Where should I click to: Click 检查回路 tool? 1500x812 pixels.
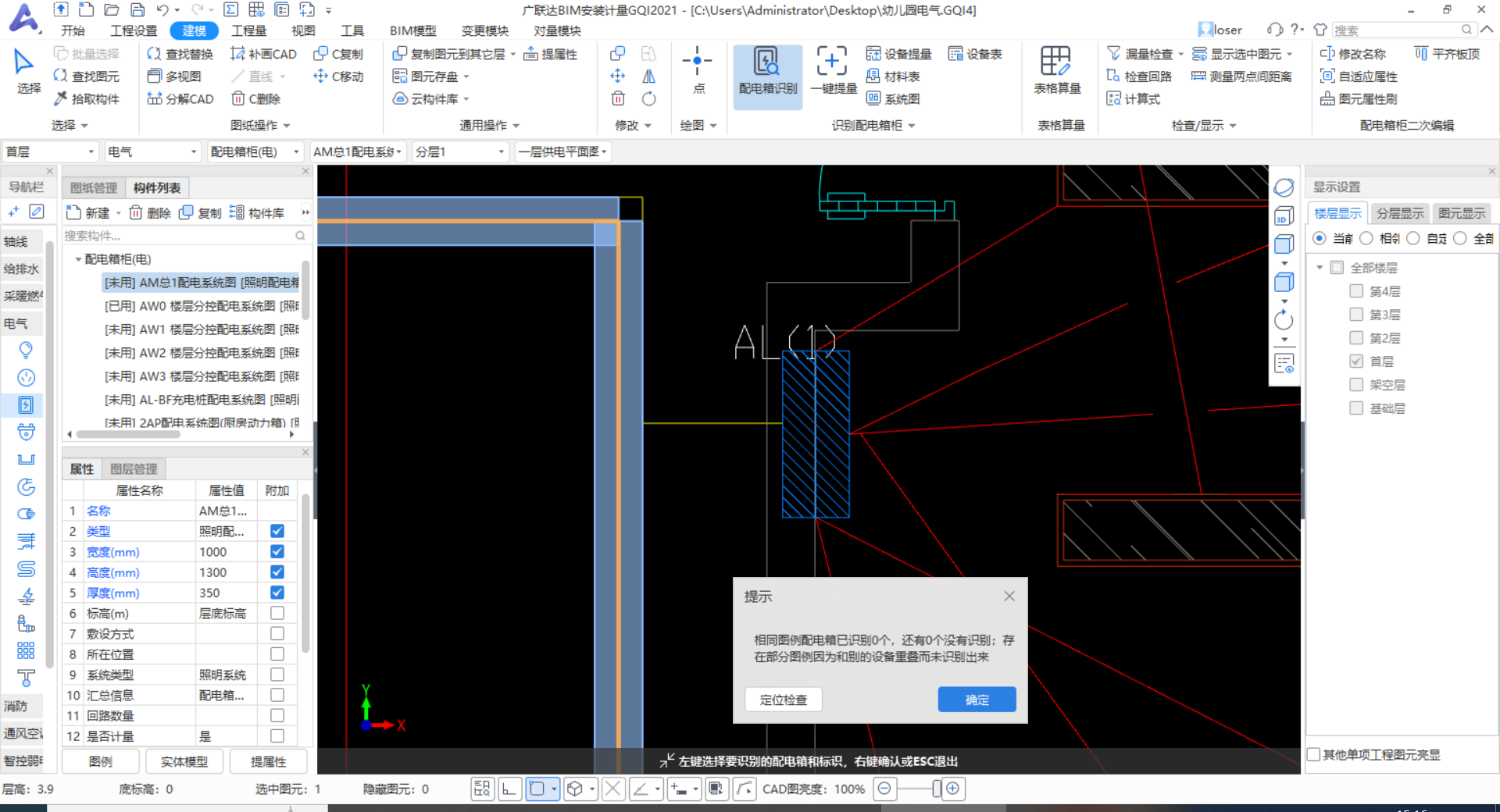click(1140, 77)
